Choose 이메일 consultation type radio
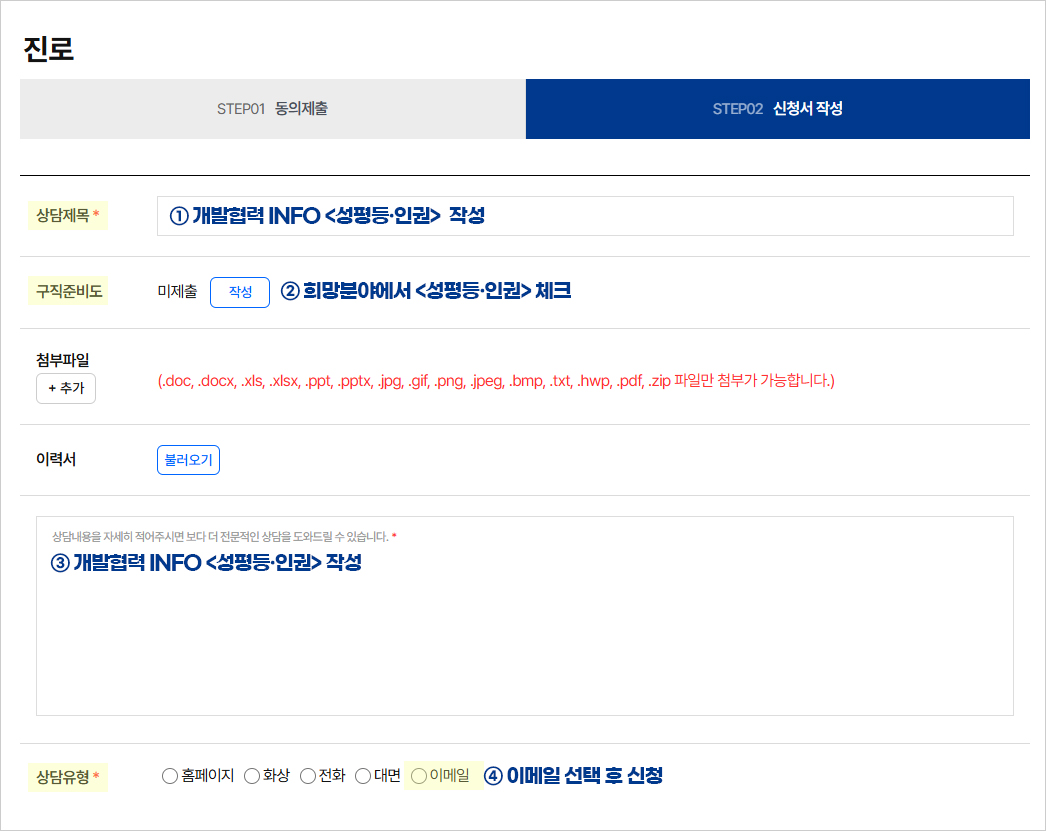The height and width of the screenshot is (831, 1046). pos(419,776)
